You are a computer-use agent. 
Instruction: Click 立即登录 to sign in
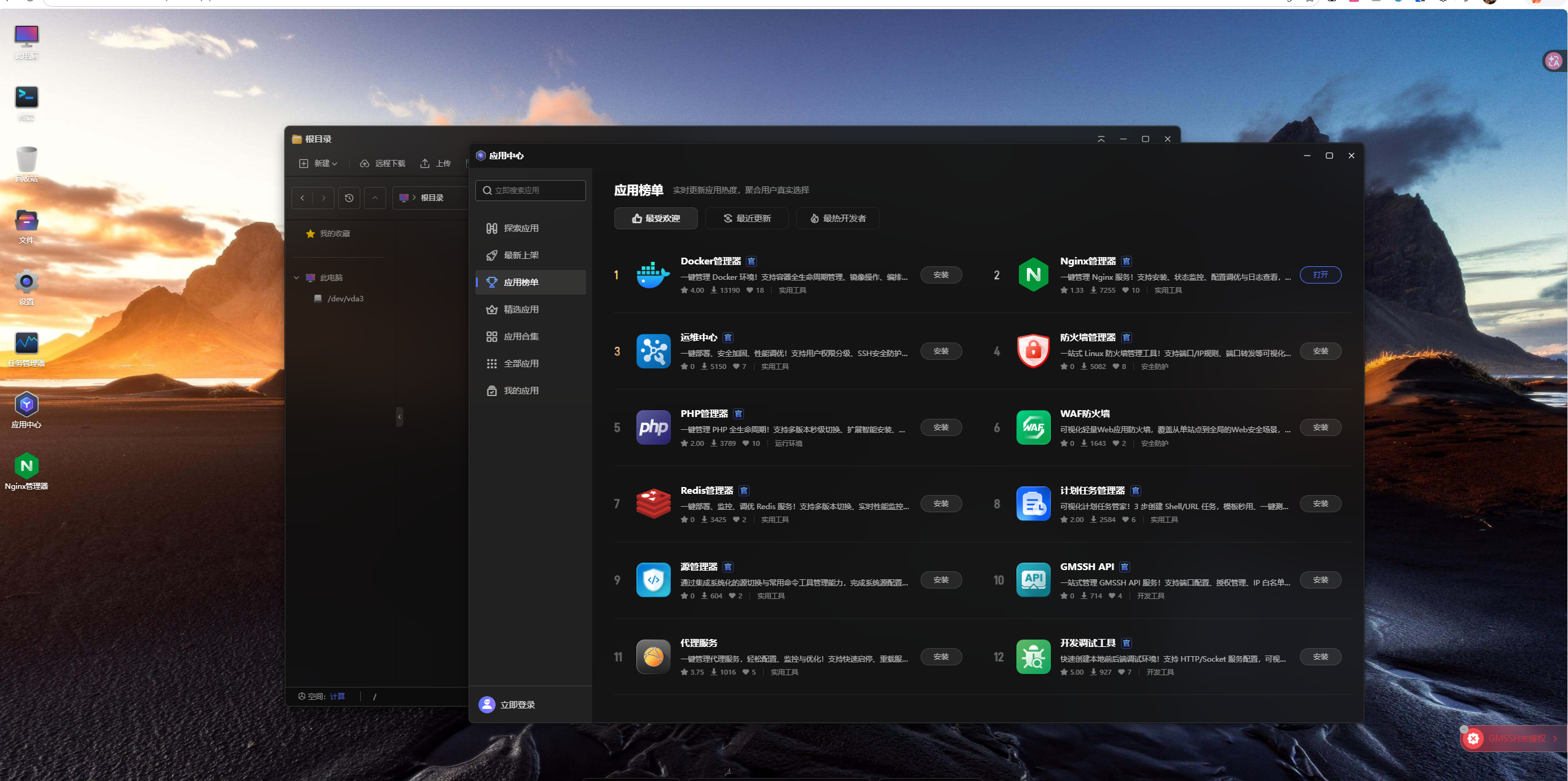pyautogui.click(x=518, y=705)
